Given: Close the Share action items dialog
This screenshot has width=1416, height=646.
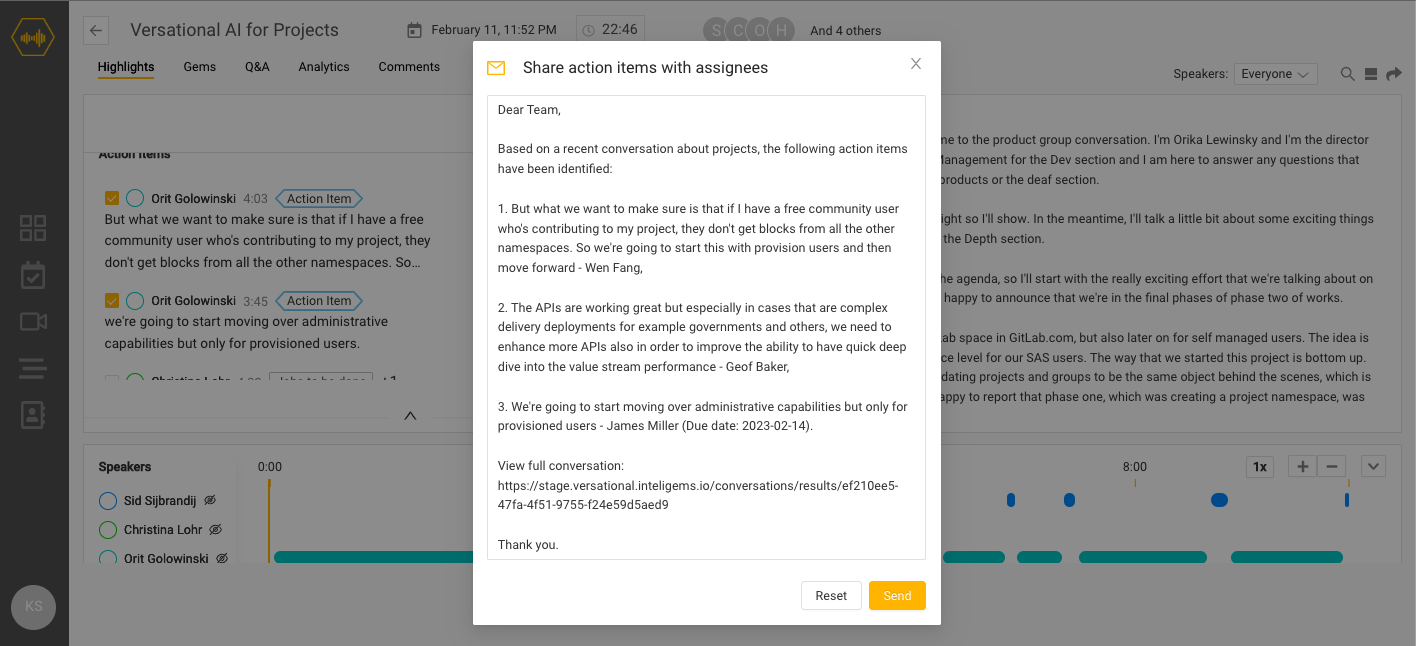Looking at the screenshot, I should click(x=915, y=64).
